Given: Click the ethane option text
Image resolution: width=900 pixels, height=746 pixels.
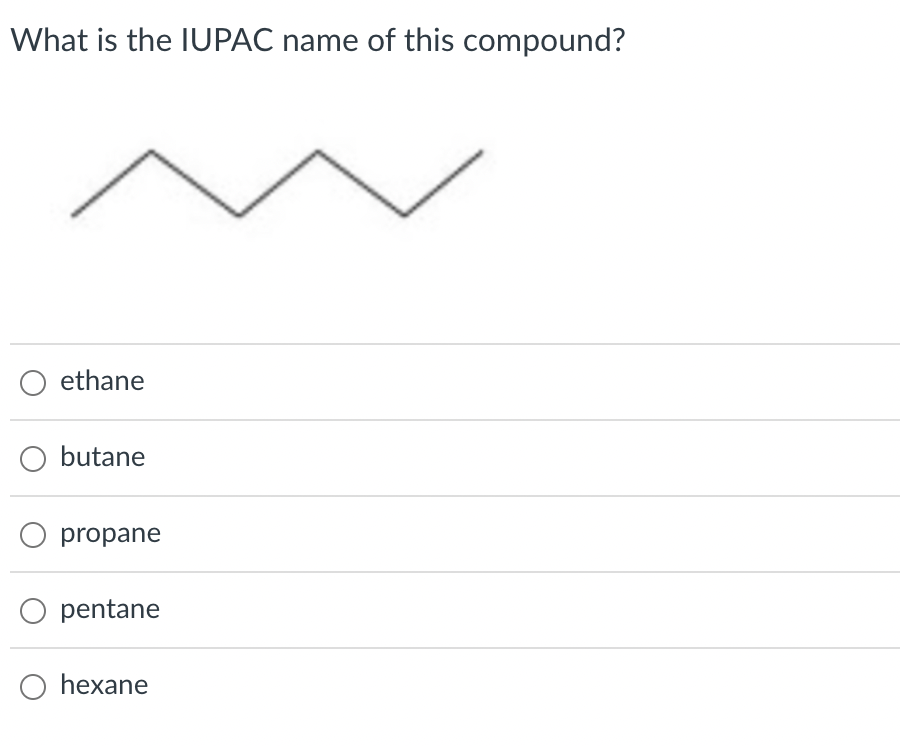Looking at the screenshot, I should [102, 381].
